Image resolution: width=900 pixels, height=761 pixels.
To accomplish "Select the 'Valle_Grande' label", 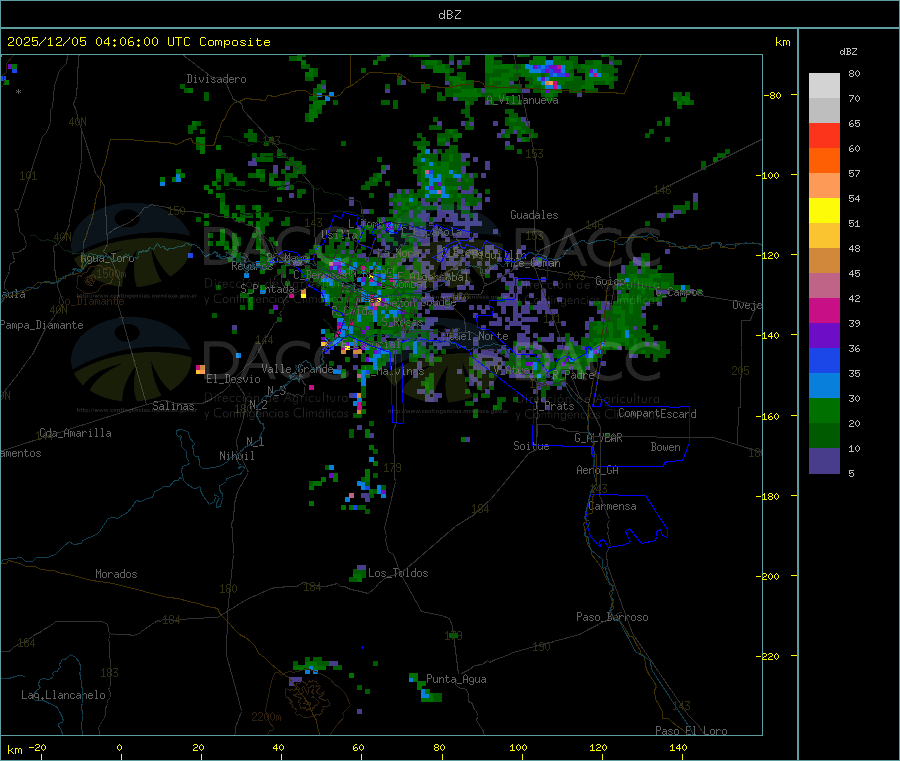I will (297, 369).
